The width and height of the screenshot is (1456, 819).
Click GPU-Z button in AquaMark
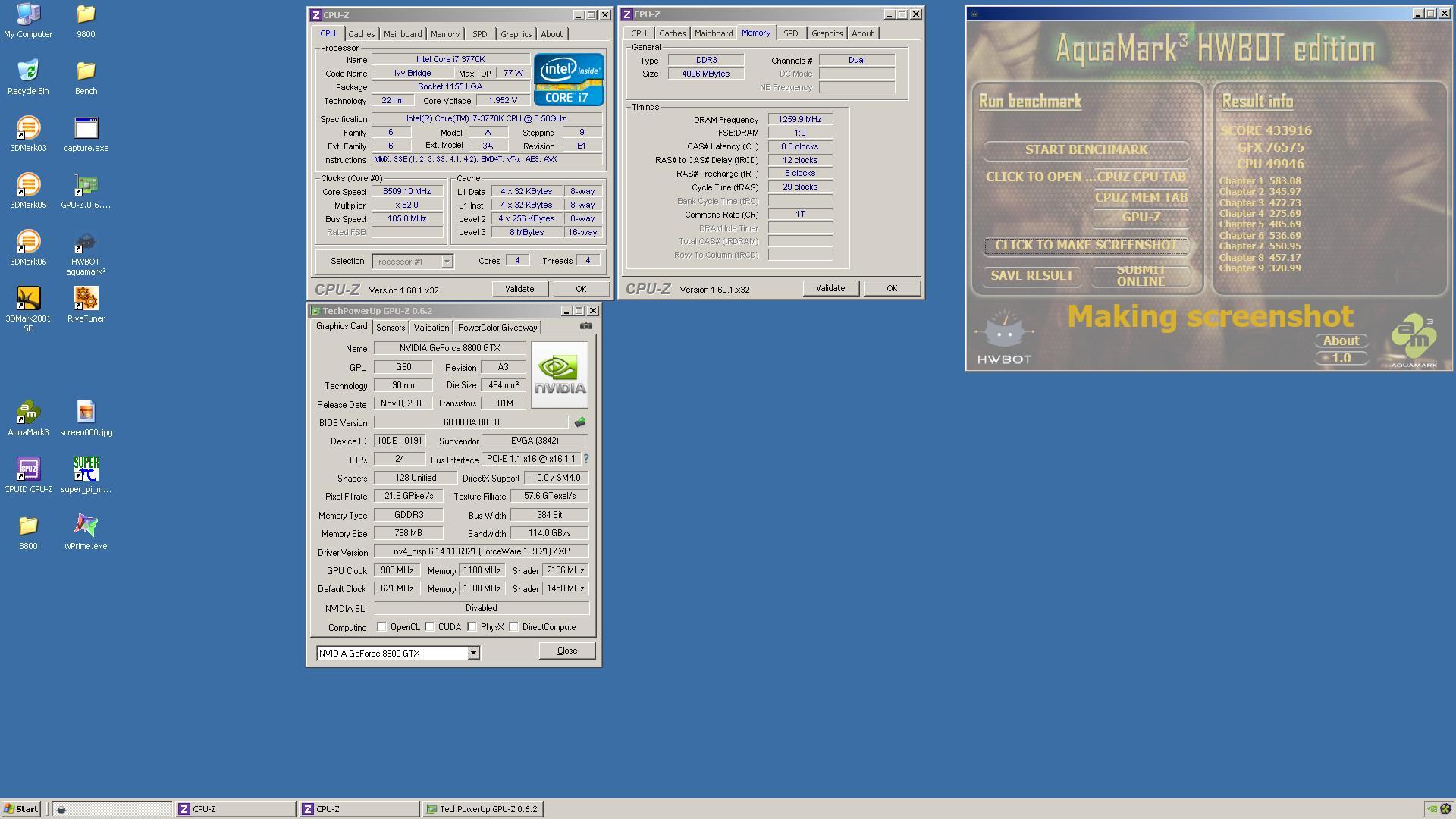[1141, 217]
